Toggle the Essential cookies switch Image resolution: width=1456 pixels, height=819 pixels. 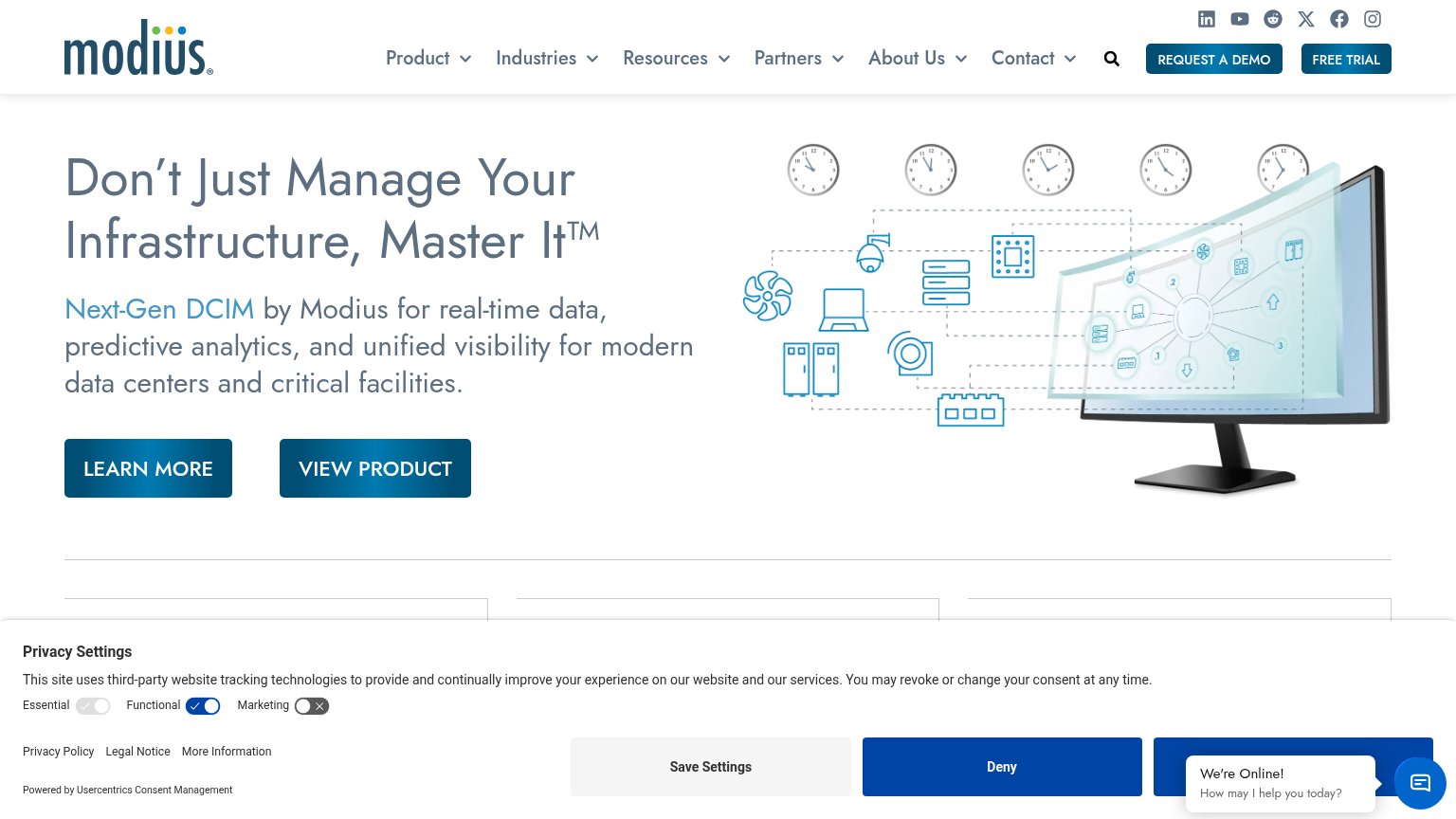93,706
